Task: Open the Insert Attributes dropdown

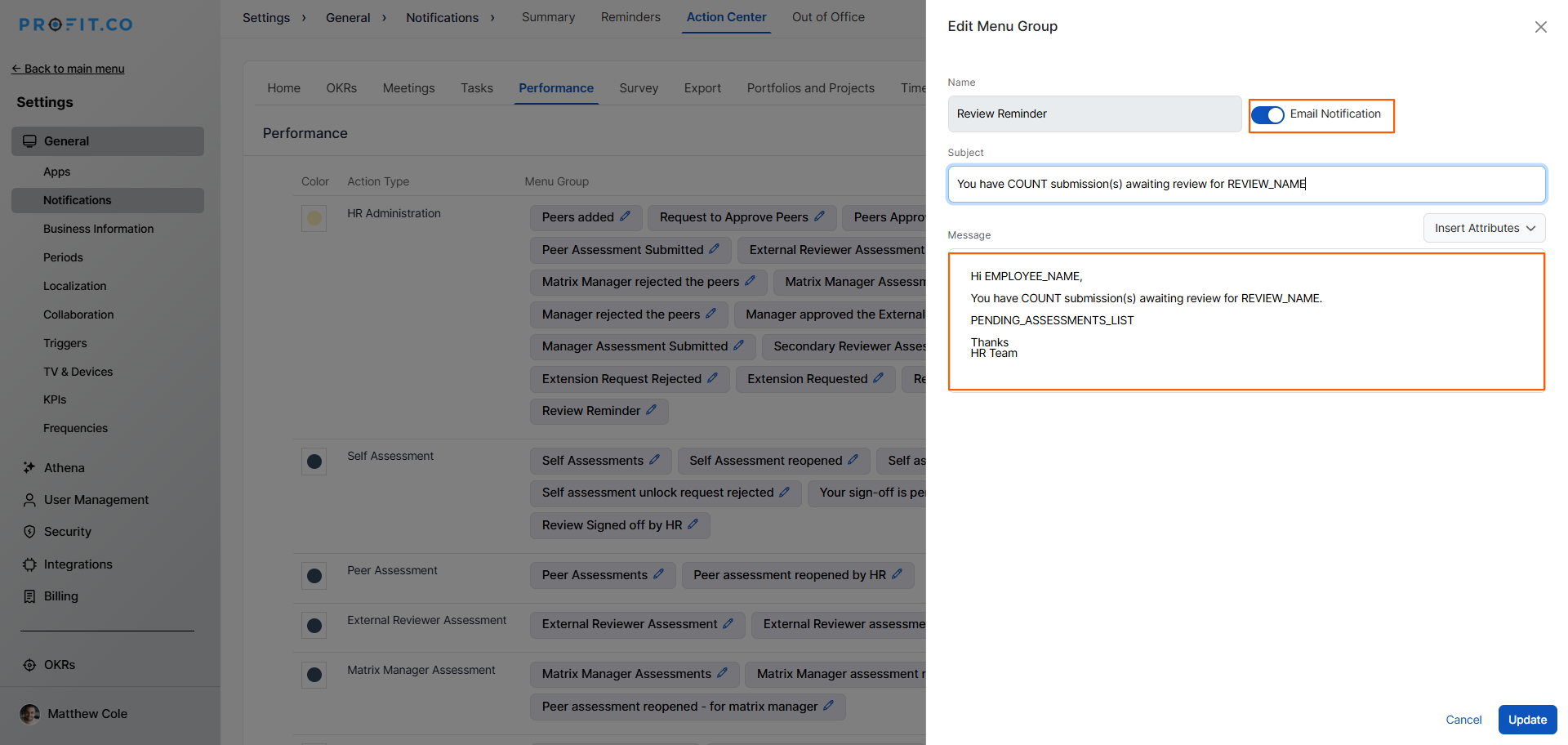Action: 1484,228
